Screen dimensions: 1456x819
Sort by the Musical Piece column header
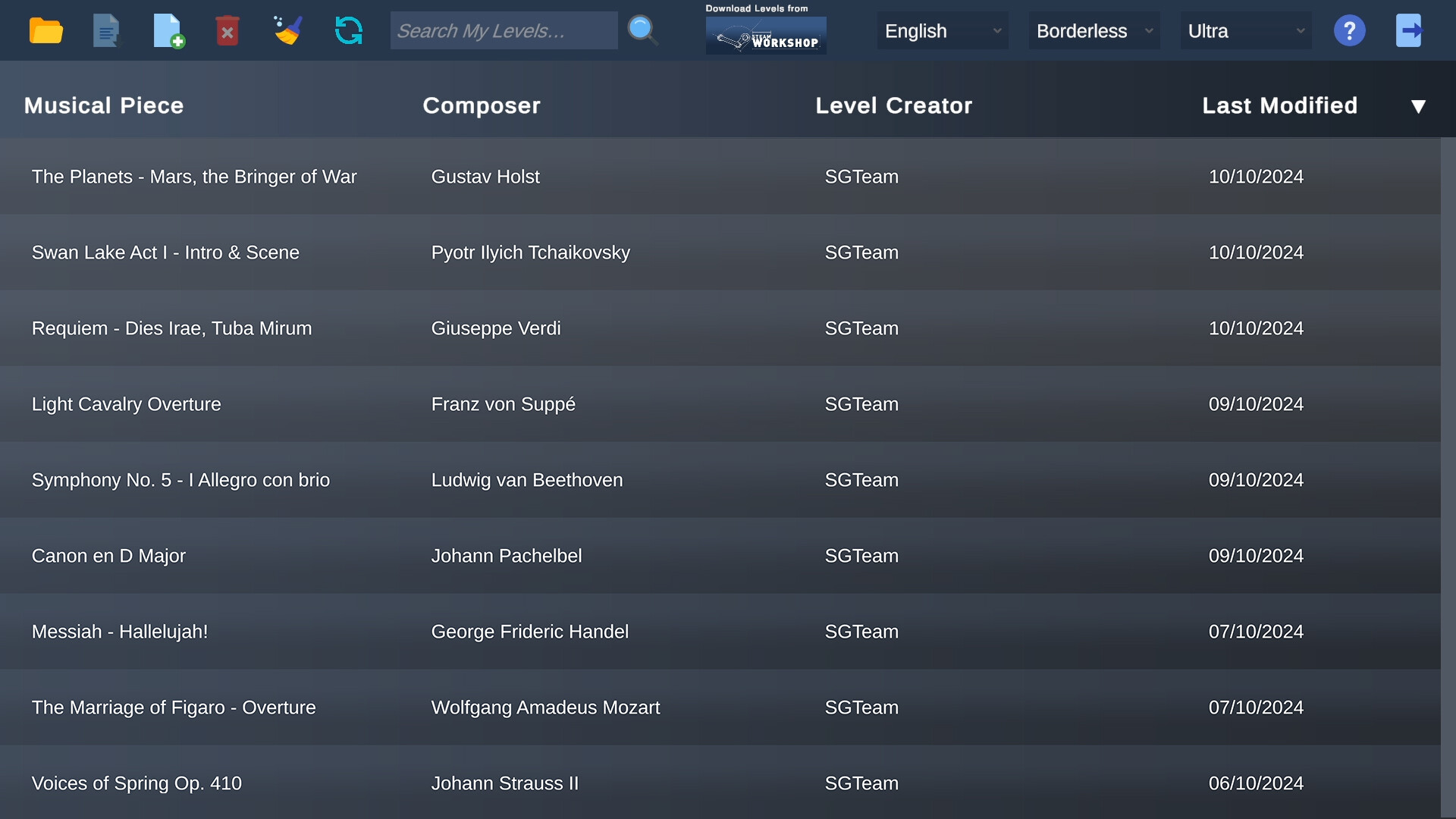103,105
